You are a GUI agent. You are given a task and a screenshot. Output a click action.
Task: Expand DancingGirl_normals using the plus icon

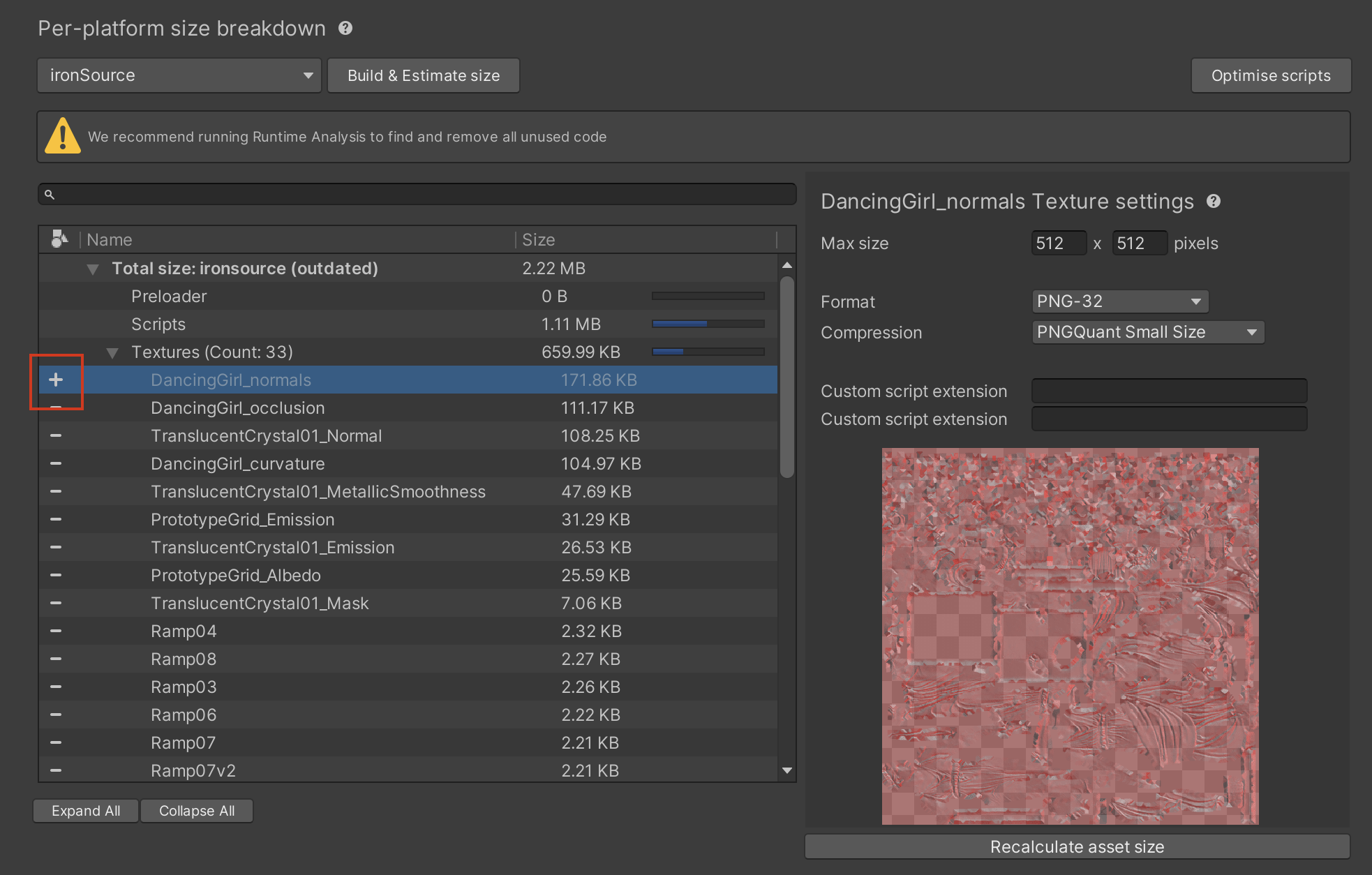[57, 380]
